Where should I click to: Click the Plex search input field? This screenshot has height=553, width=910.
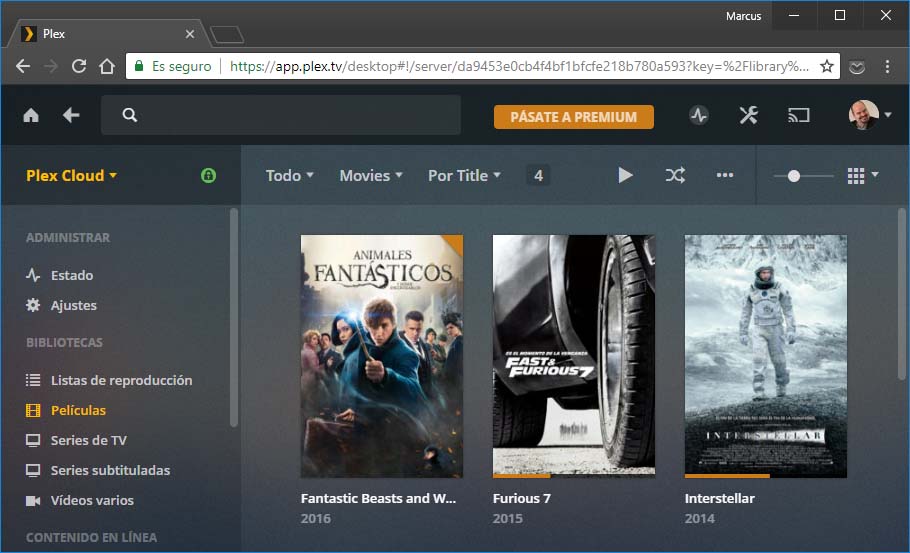[281, 115]
